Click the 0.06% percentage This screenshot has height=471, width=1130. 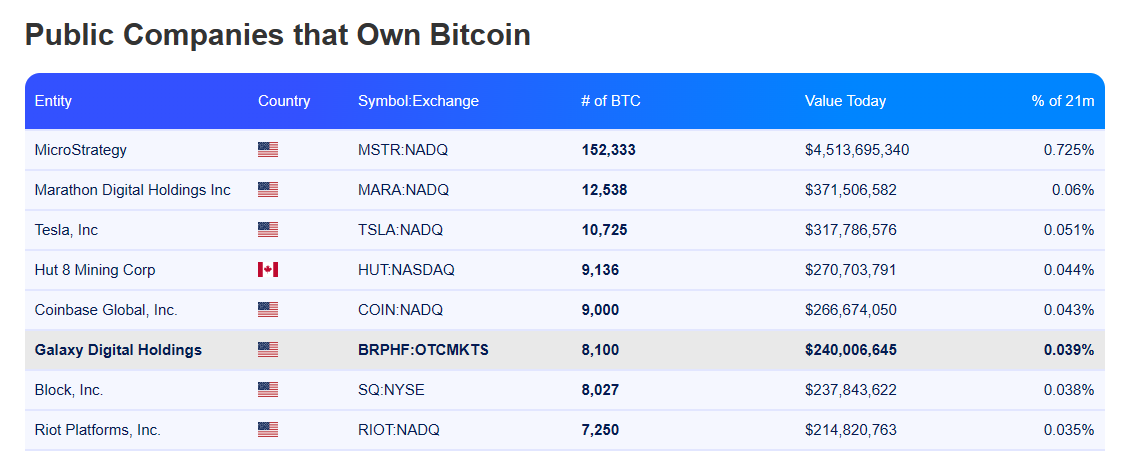coord(1073,190)
